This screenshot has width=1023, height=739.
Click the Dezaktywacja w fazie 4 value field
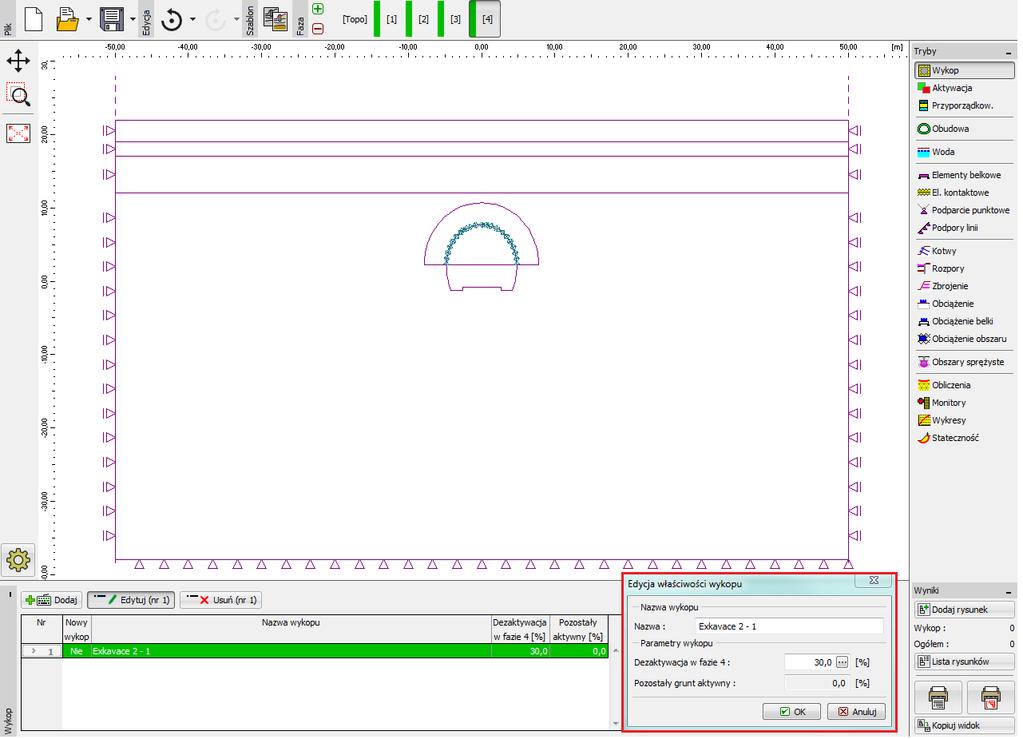[x=809, y=663]
